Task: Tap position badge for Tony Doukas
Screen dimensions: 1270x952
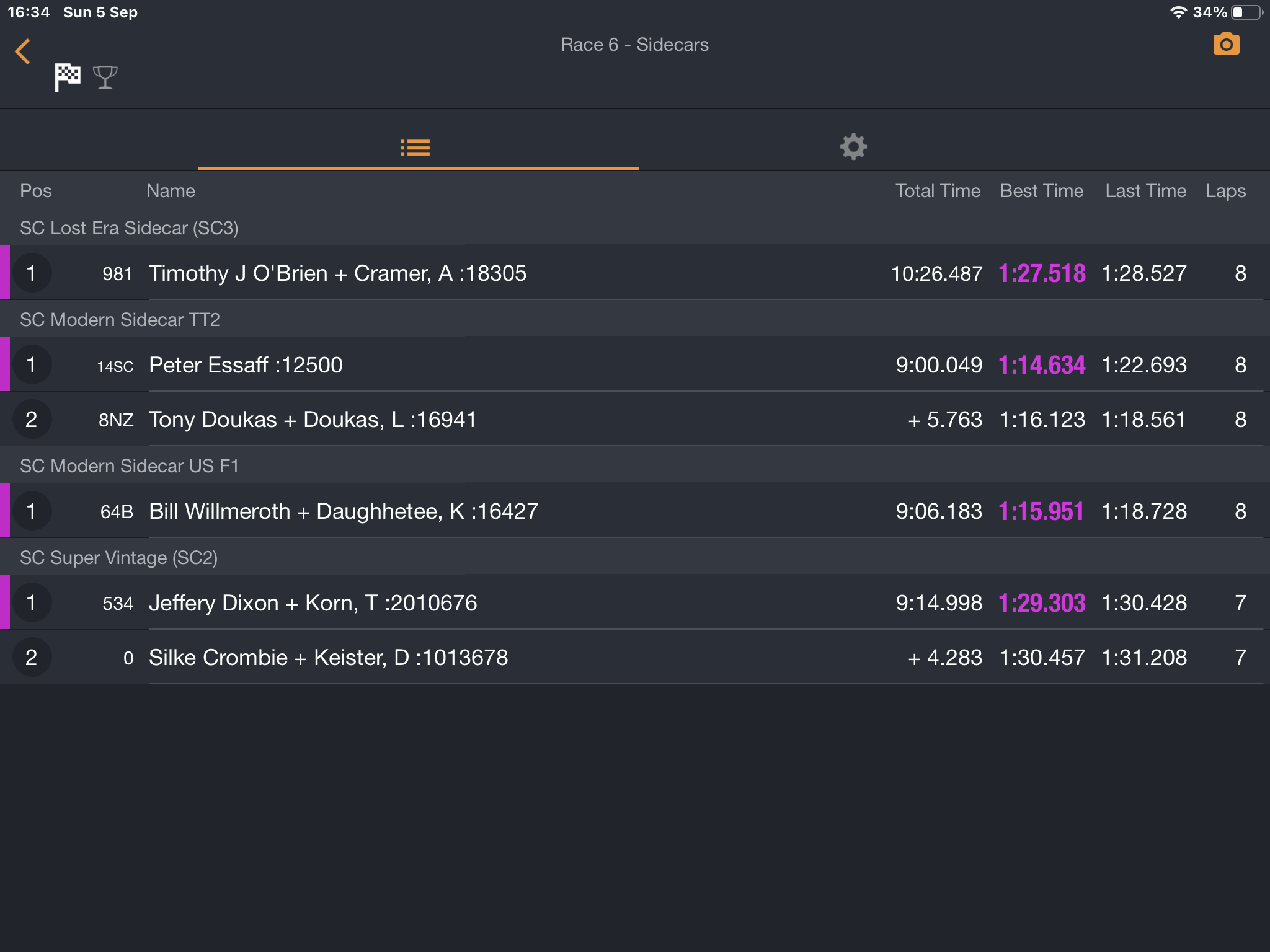Action: [32, 420]
